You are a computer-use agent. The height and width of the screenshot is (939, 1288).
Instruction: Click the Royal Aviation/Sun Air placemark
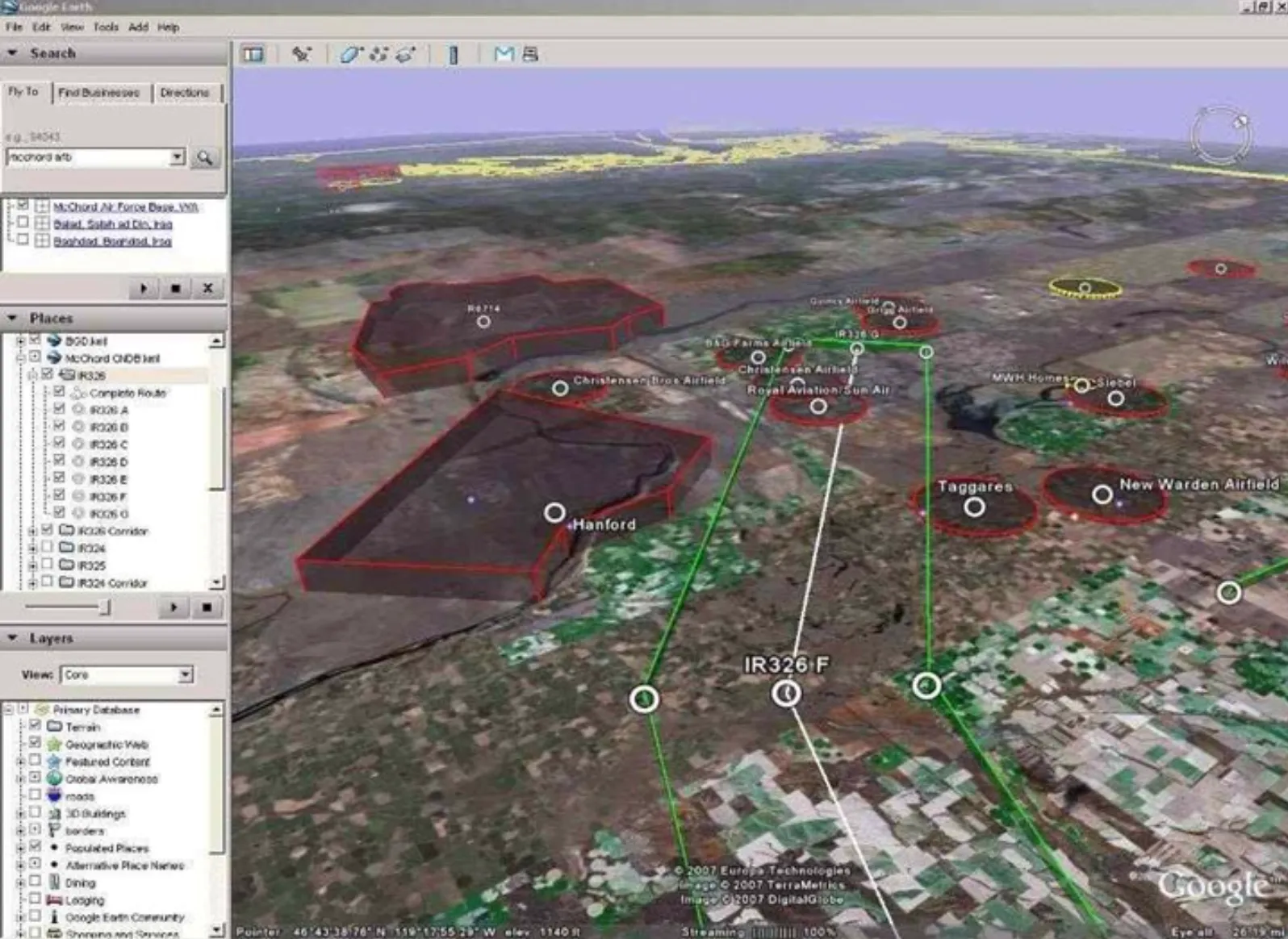pyautogui.click(x=818, y=406)
